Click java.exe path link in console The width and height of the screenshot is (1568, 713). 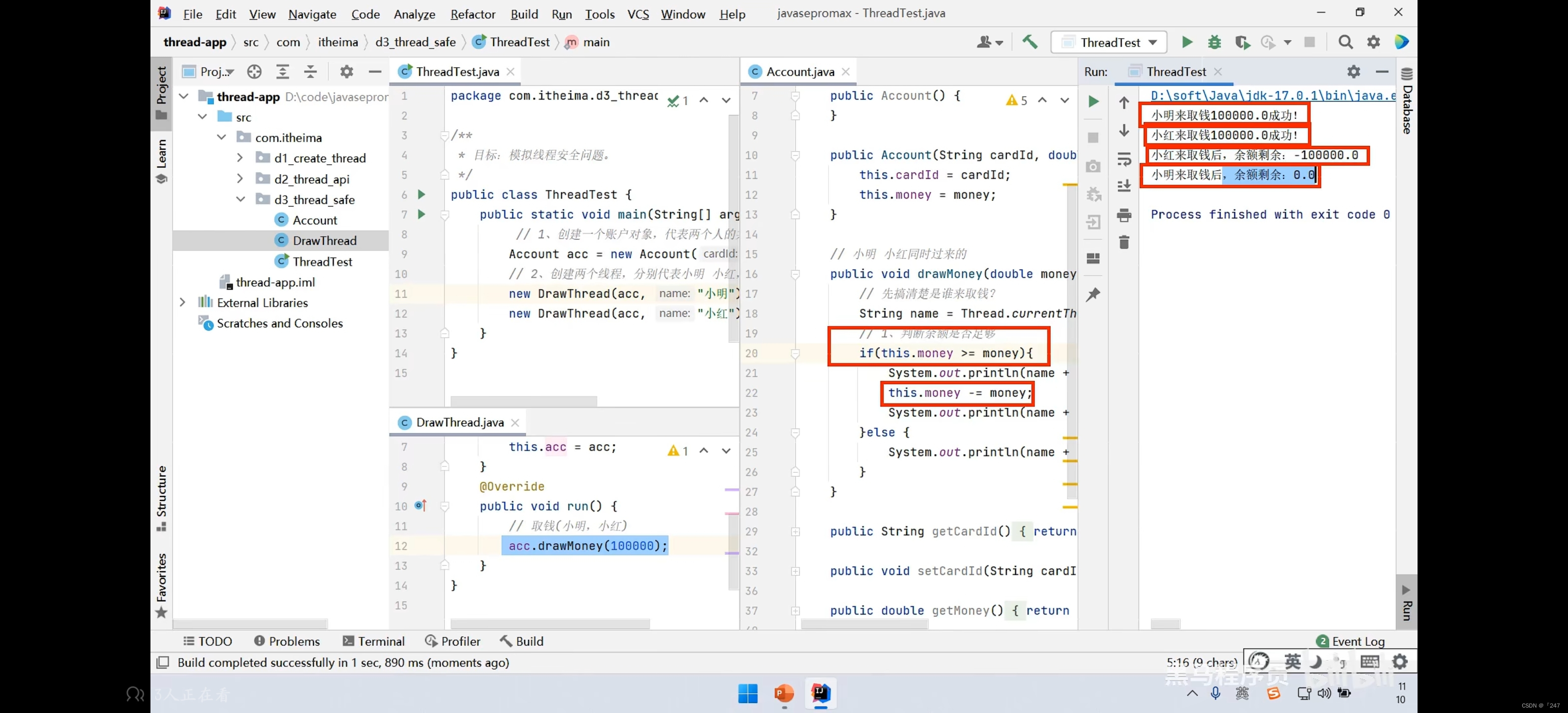click(1273, 96)
